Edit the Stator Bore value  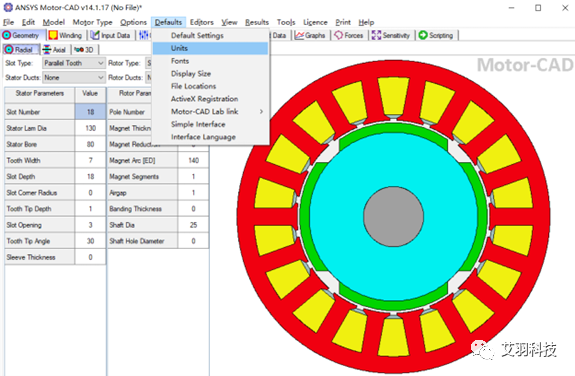pyautogui.click(x=90, y=144)
